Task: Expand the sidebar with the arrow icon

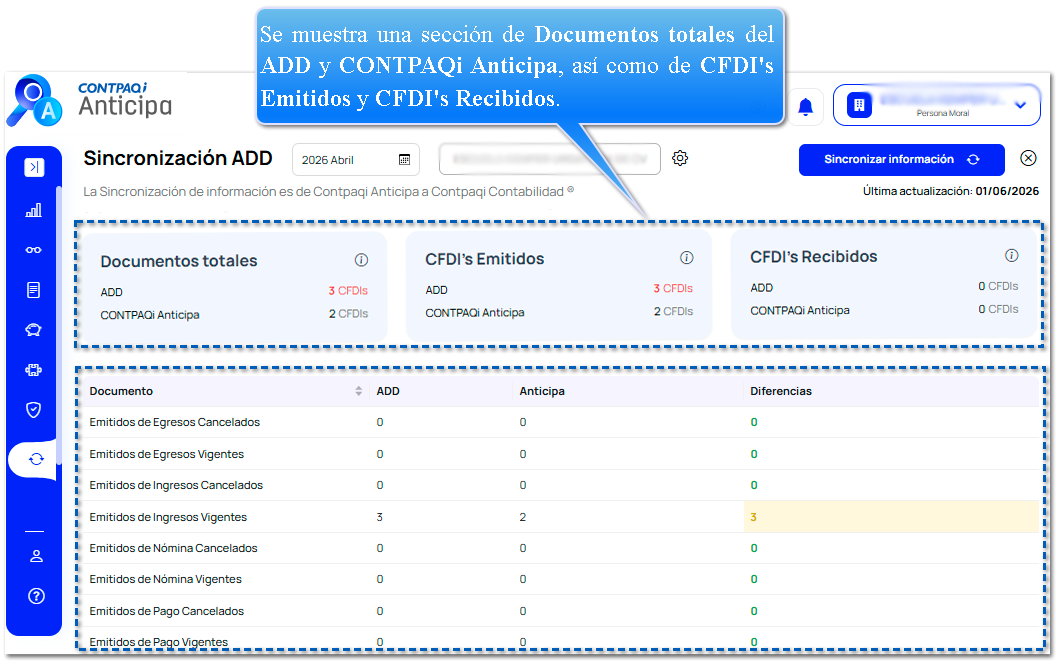Action: pyautogui.click(x=34, y=167)
